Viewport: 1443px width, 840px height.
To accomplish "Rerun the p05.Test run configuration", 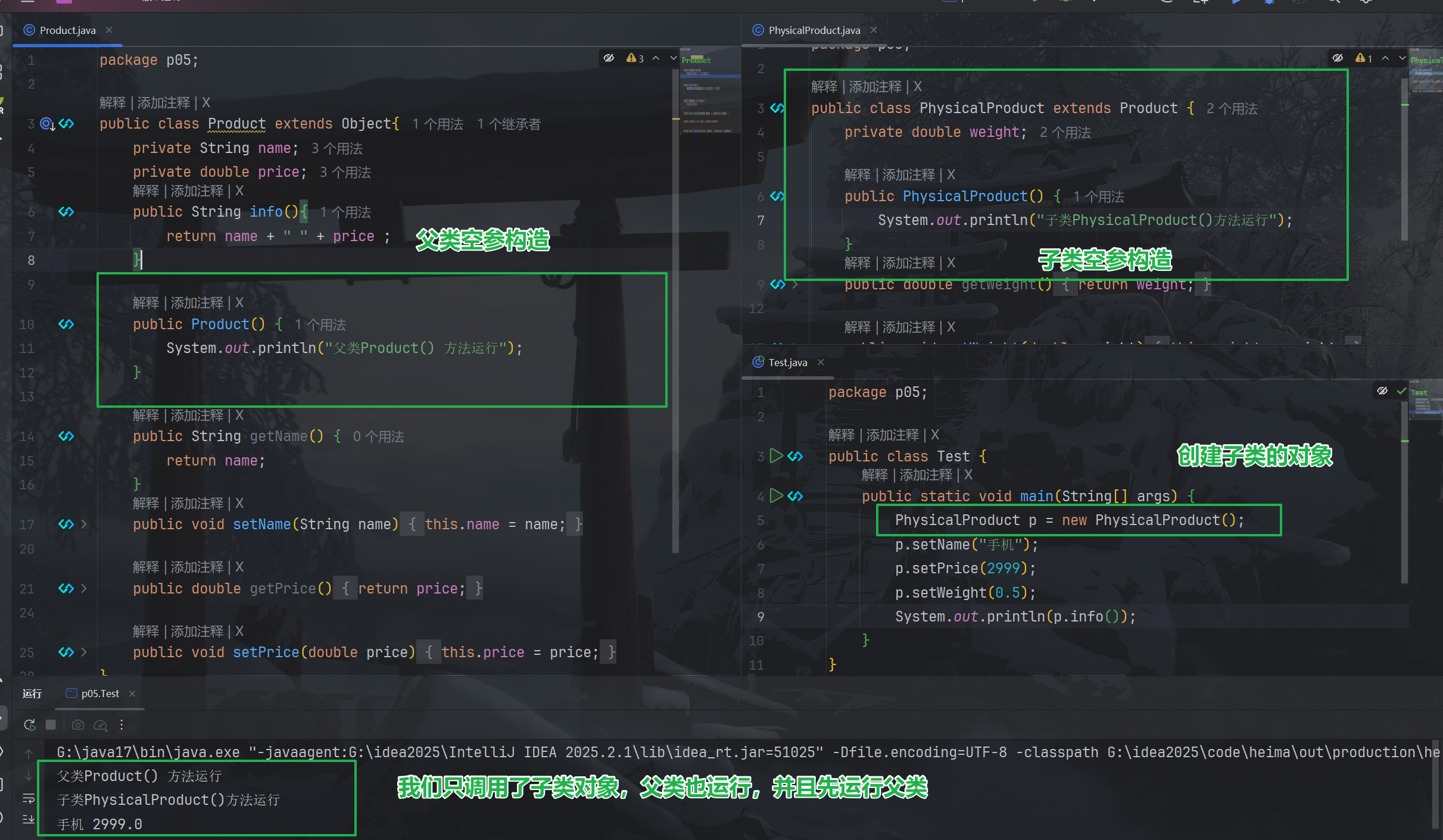I will (x=29, y=725).
